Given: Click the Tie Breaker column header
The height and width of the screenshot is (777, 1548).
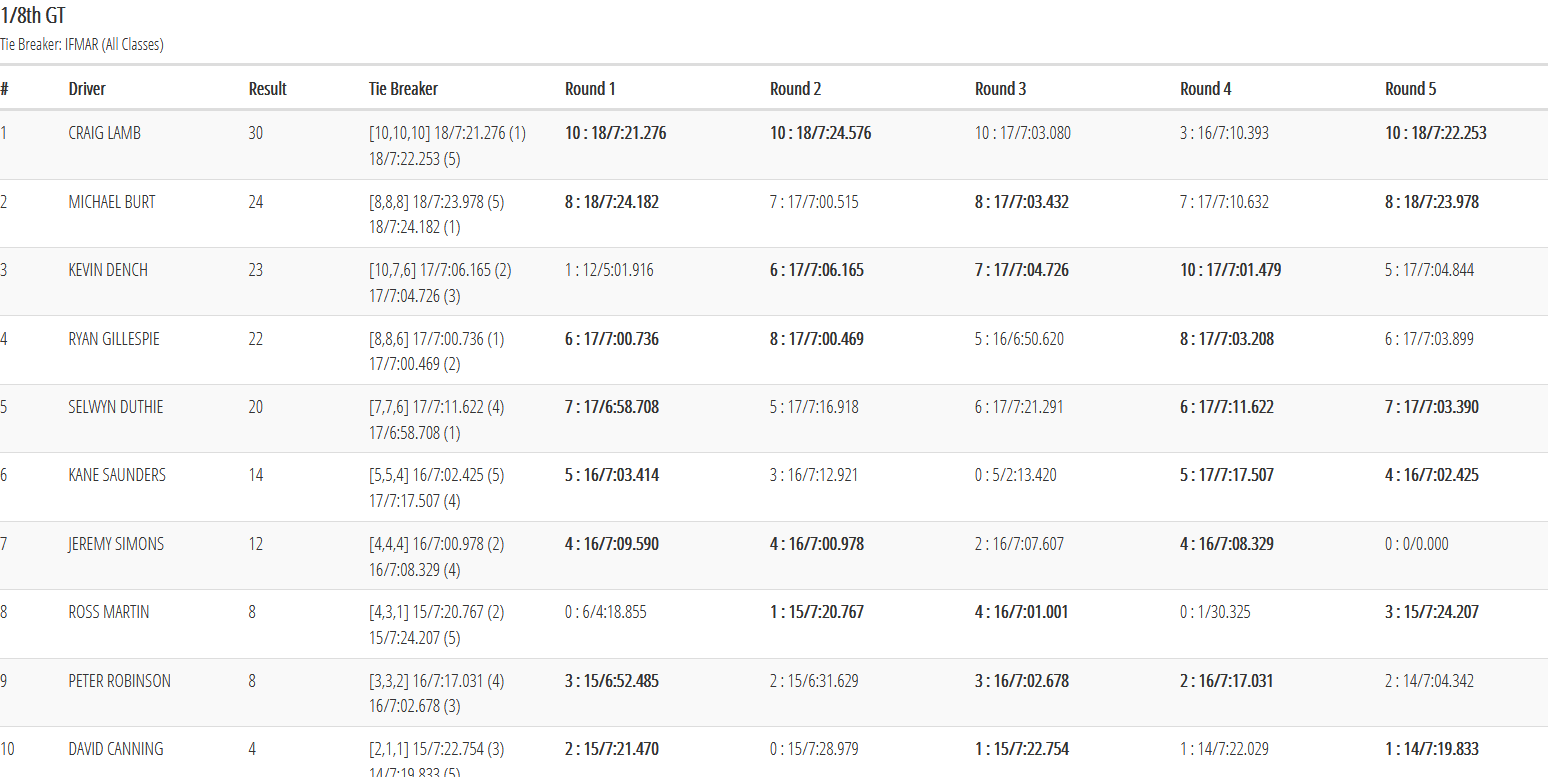Looking at the screenshot, I should (403, 89).
